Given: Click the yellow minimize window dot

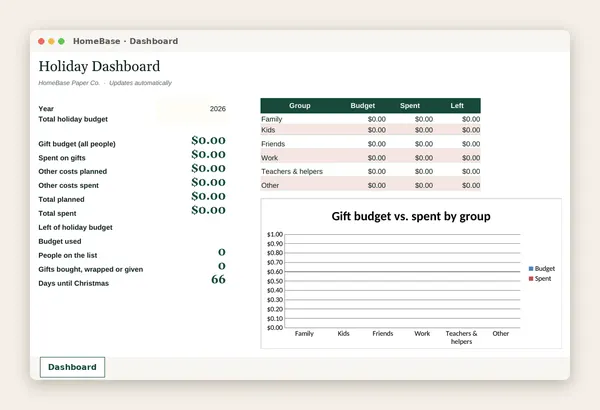Looking at the screenshot, I should pos(51,41).
